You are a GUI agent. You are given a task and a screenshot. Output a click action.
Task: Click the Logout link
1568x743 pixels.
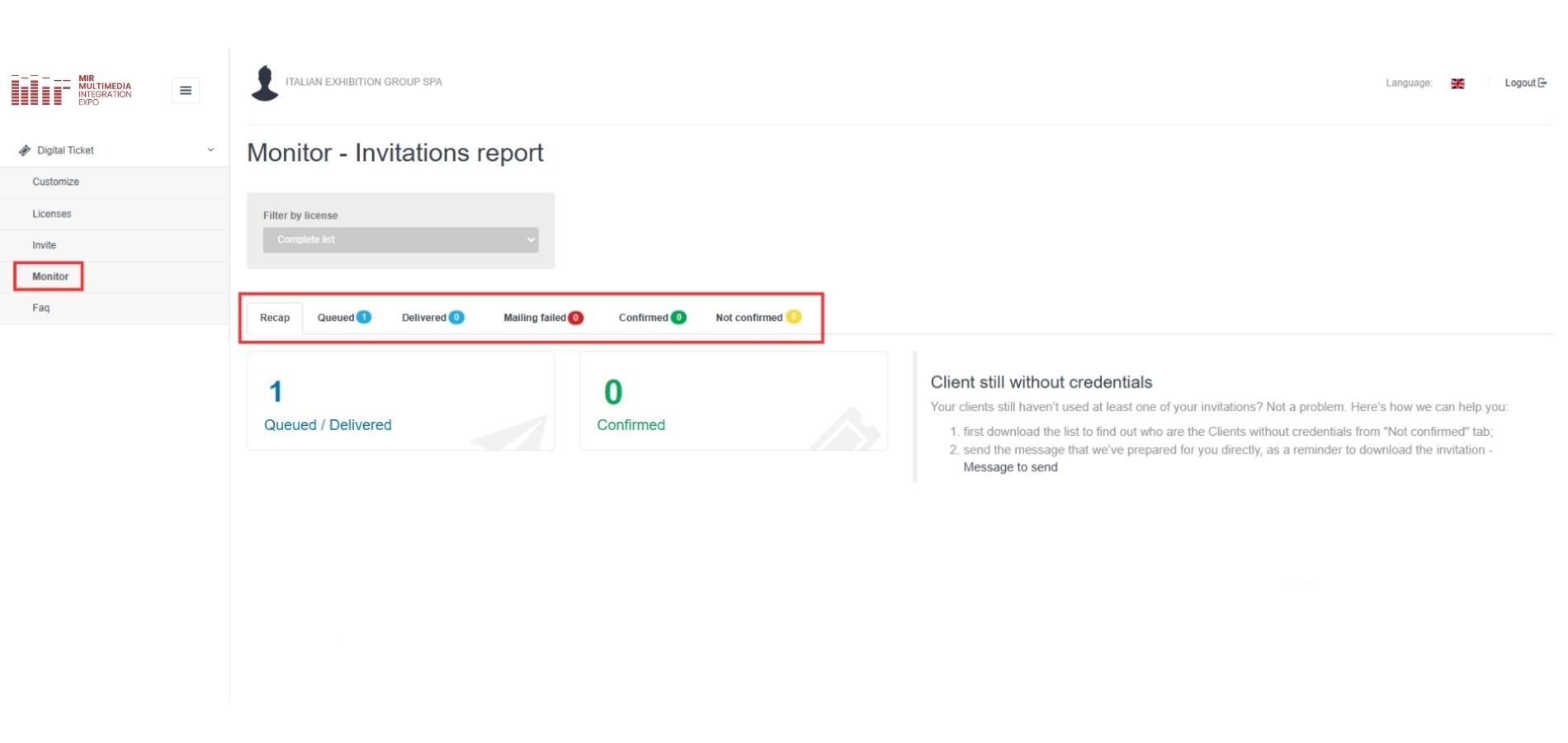(x=1525, y=83)
